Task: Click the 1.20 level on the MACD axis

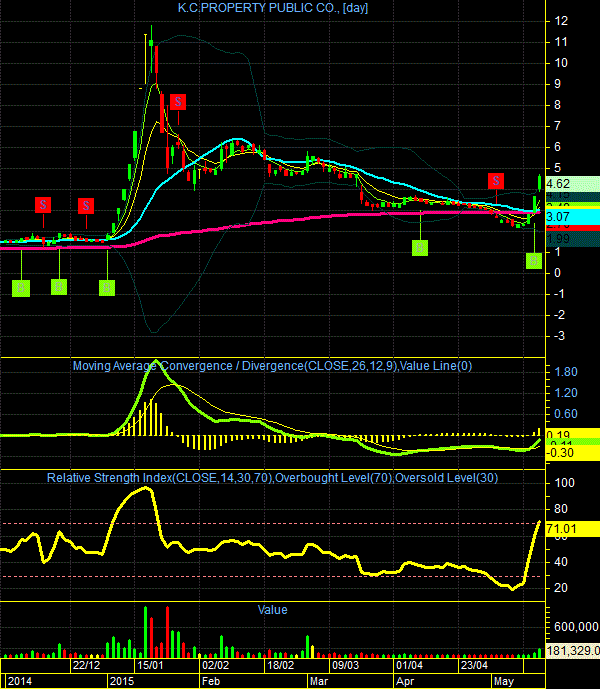Action: pyautogui.click(x=566, y=392)
